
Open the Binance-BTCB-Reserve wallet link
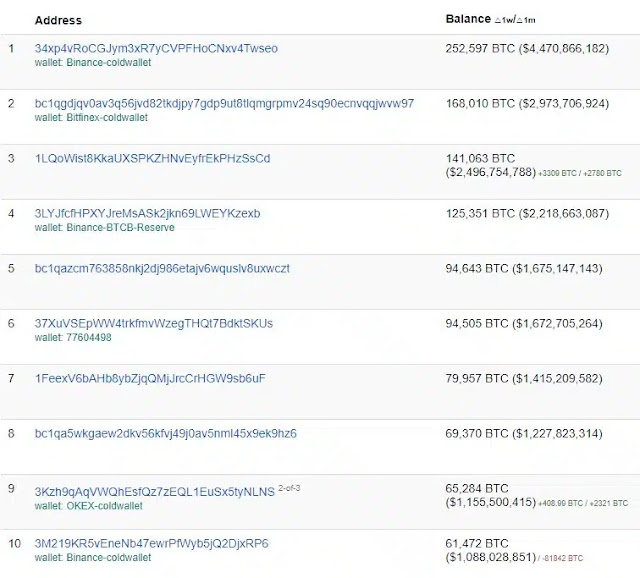pyautogui.click(x=120, y=227)
